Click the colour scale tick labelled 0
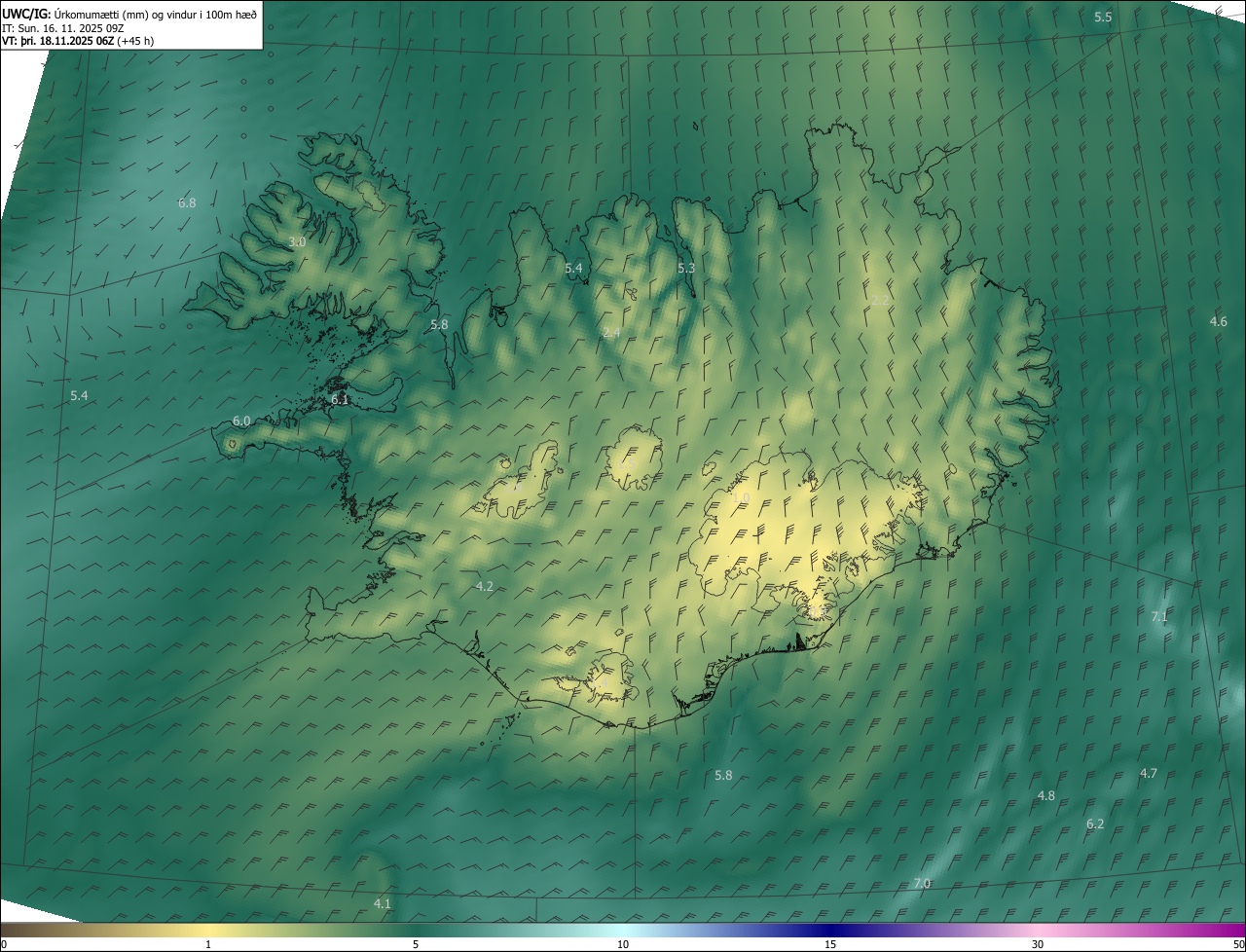Viewport: 1246px width, 952px height. (4, 944)
